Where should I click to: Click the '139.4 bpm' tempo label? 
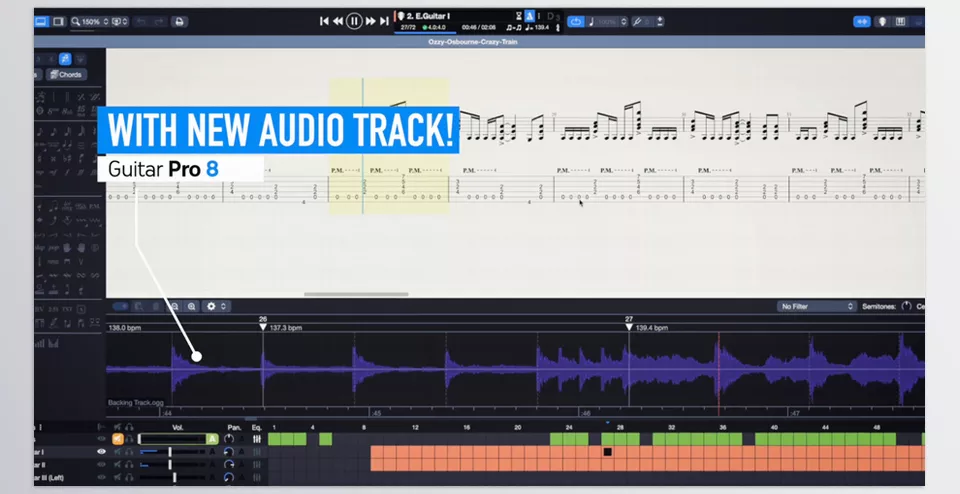tap(651, 328)
